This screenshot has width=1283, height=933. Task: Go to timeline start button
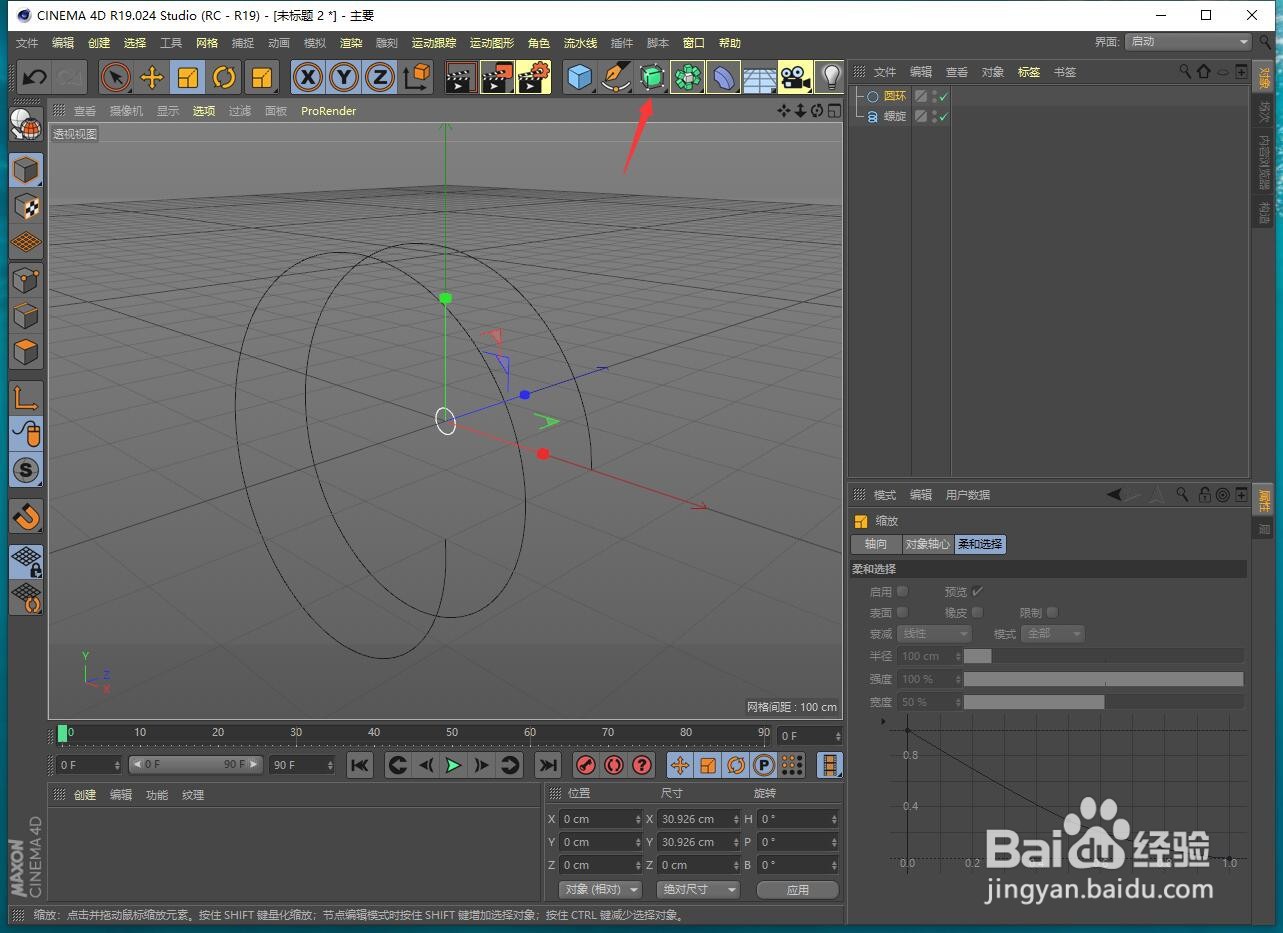[x=360, y=765]
